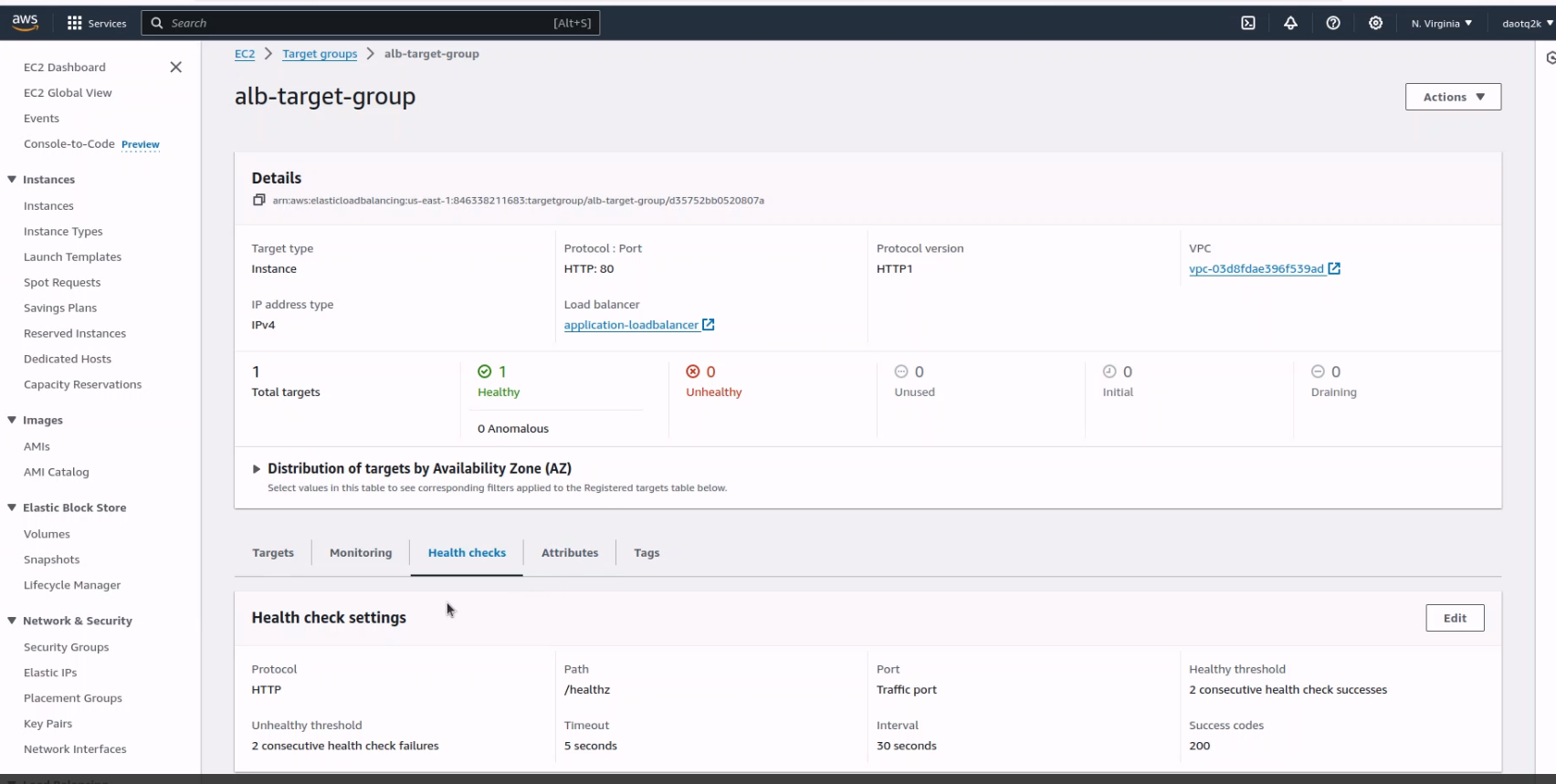Screen dimensions: 1556x784
Task: Open Launch Templates
Action: (72, 257)
